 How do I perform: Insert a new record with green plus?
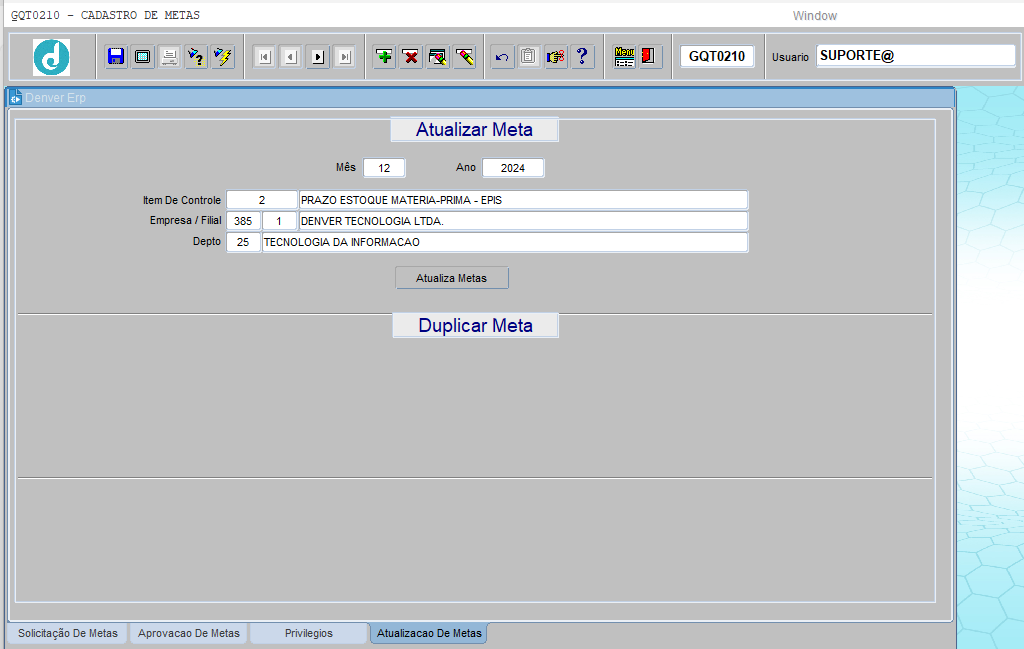tap(385, 57)
